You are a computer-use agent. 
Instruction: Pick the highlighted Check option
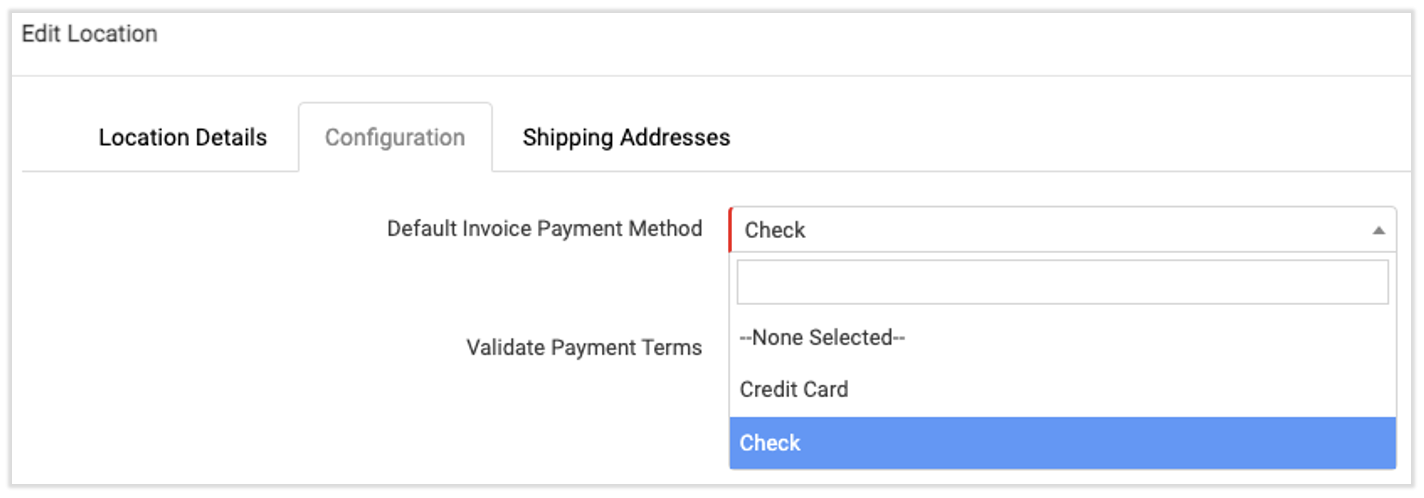point(770,443)
